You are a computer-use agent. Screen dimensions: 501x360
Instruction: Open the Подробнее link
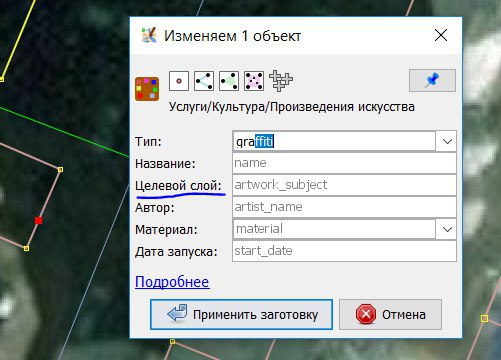(172, 282)
